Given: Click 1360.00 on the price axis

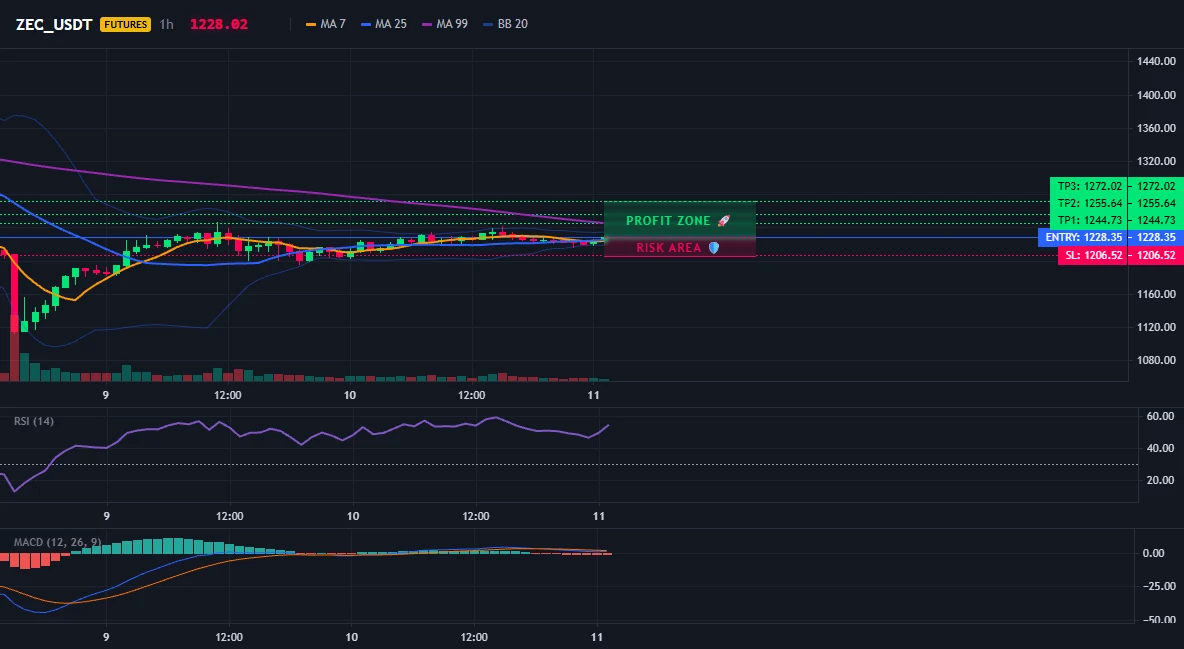Looking at the screenshot, I should (1156, 128).
